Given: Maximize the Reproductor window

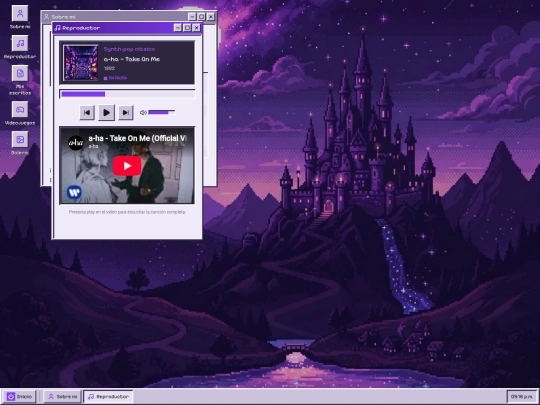Looking at the screenshot, I should 187,28.
